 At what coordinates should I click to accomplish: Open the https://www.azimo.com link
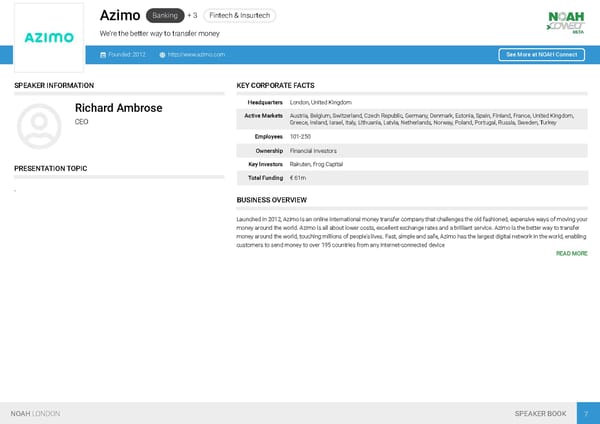click(196, 54)
